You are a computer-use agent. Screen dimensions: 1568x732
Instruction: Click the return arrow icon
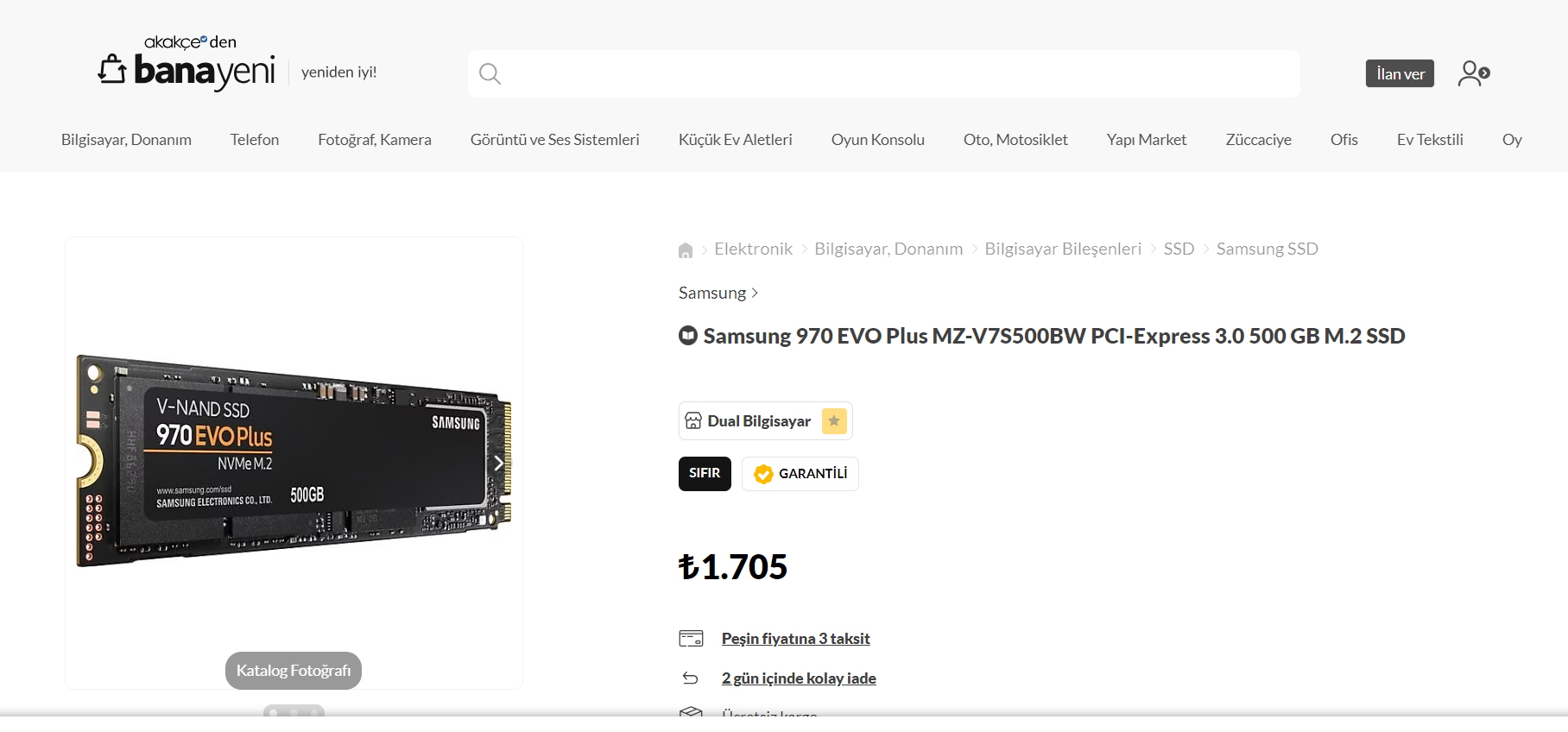(x=691, y=678)
